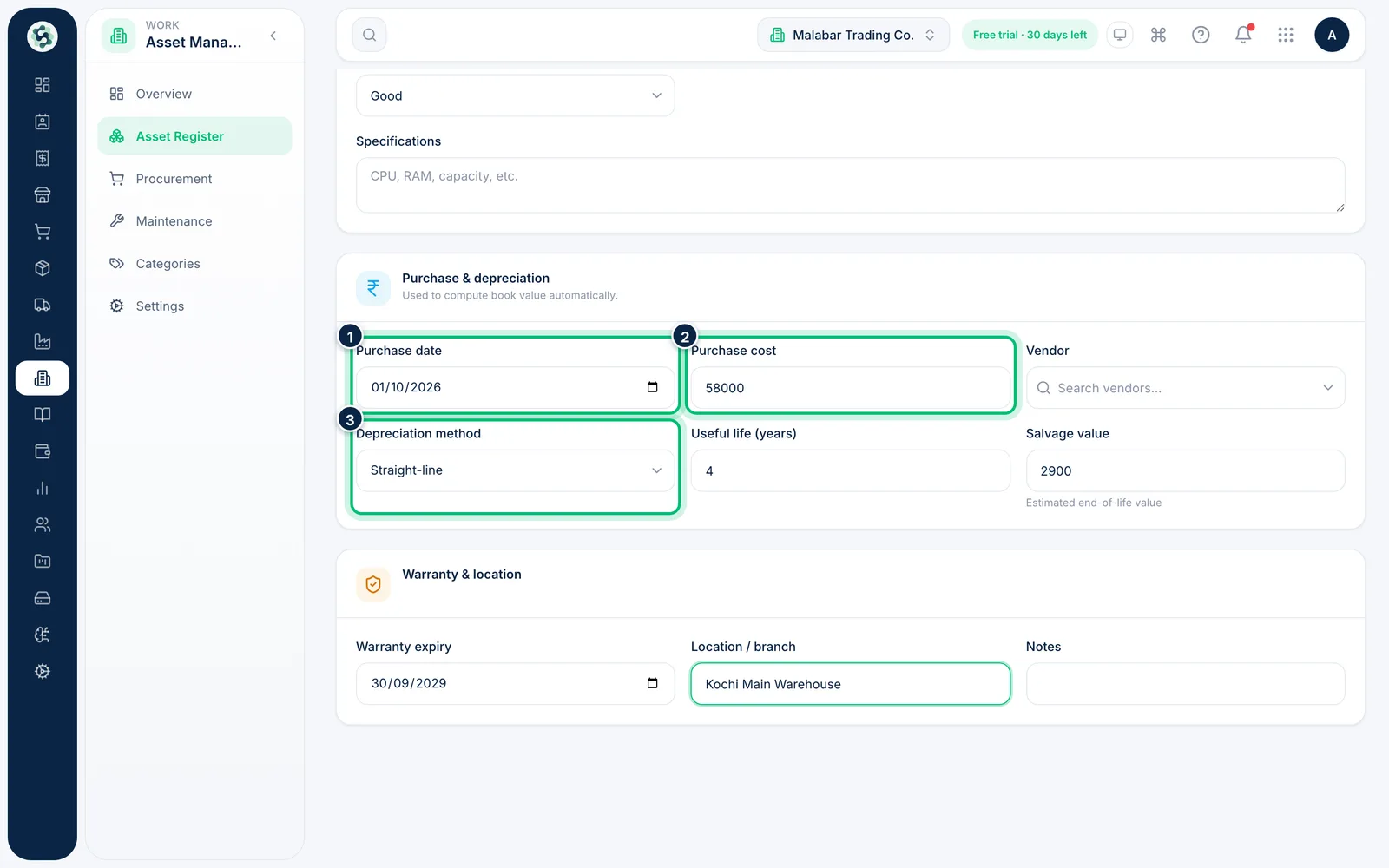Click the search magnifier button in top bar
Screen dimensions: 1389x868
[370, 35]
